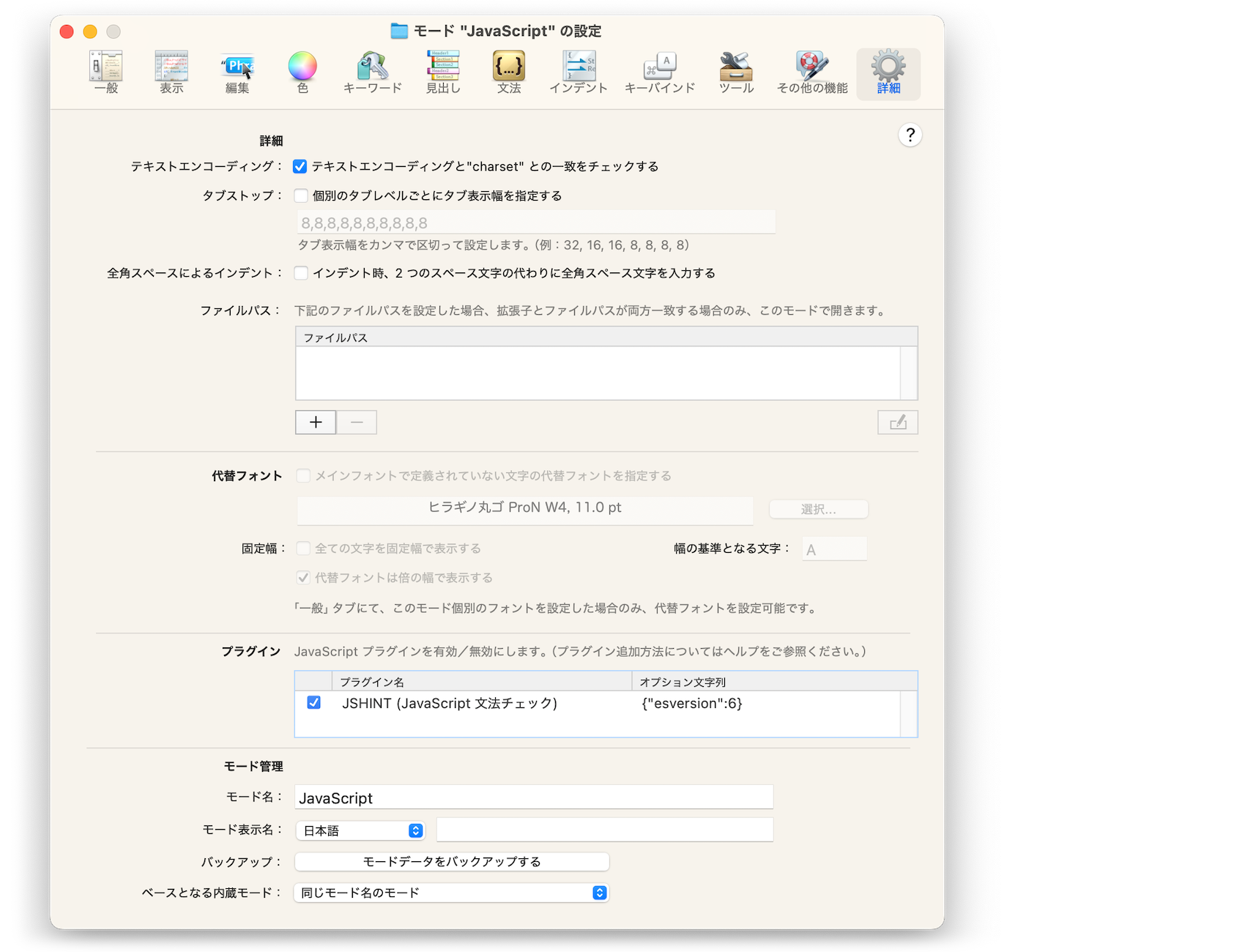Click the 幅の基準となる文字 field
The width and height of the screenshot is (1245, 952).
coord(835,549)
